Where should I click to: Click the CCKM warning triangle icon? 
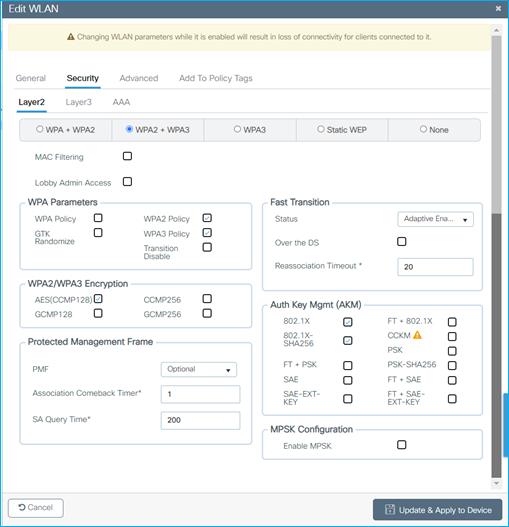[417, 335]
